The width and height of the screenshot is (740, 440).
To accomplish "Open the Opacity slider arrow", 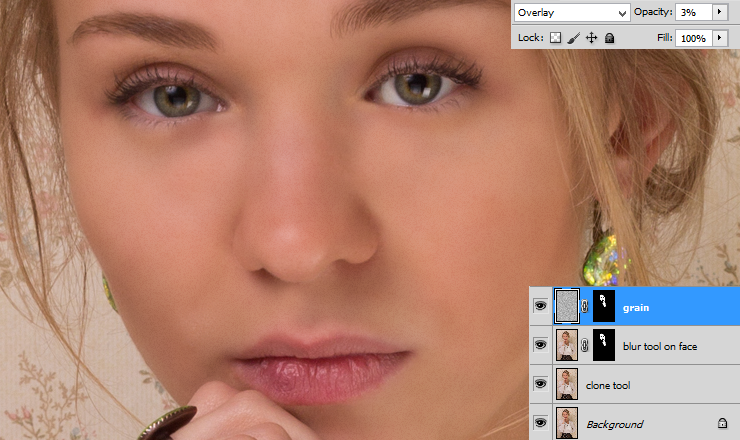I will coord(719,12).
